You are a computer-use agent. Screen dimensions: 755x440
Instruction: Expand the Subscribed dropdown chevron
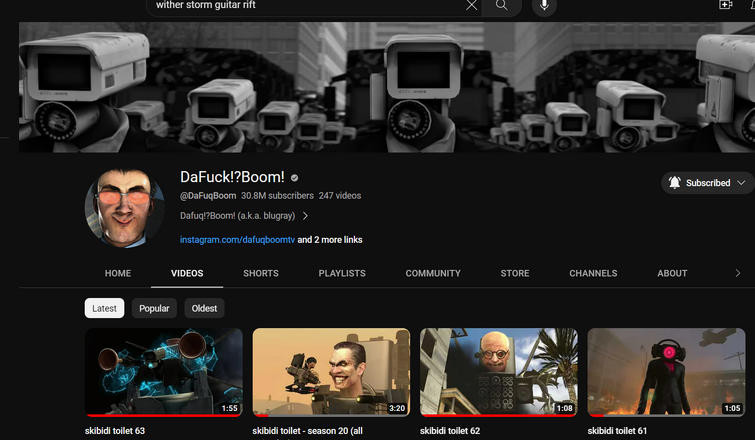tap(742, 183)
